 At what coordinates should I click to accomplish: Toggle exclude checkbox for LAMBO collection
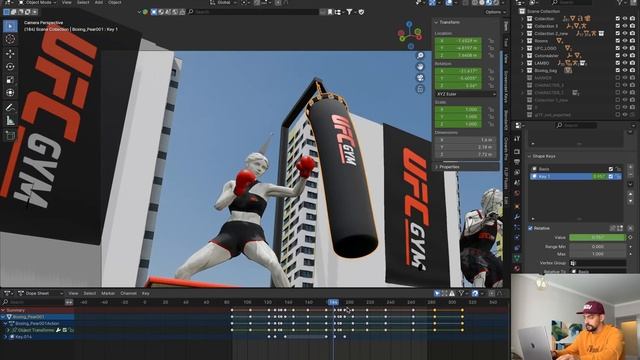coord(618,63)
